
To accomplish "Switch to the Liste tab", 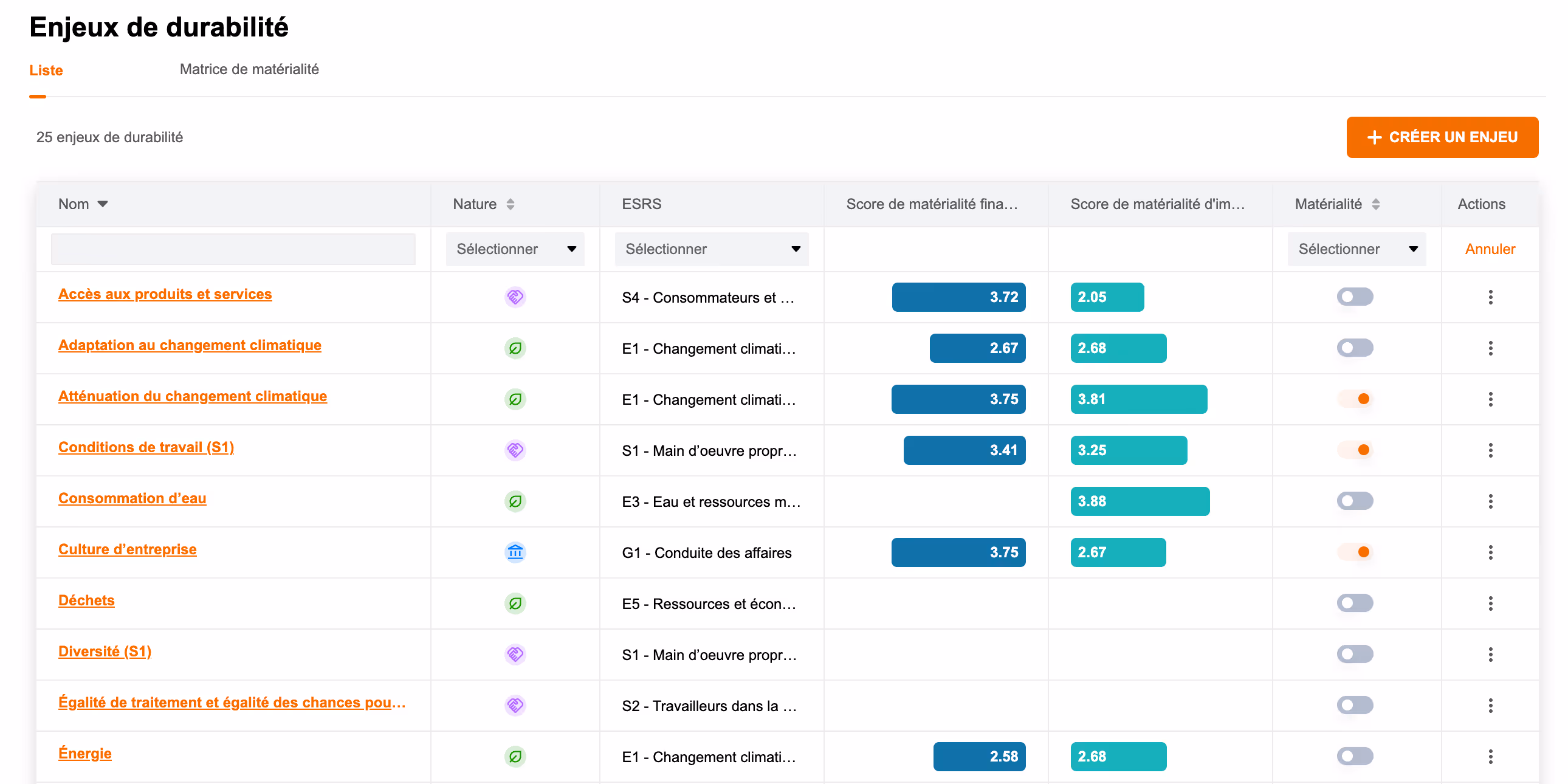I will (x=46, y=70).
